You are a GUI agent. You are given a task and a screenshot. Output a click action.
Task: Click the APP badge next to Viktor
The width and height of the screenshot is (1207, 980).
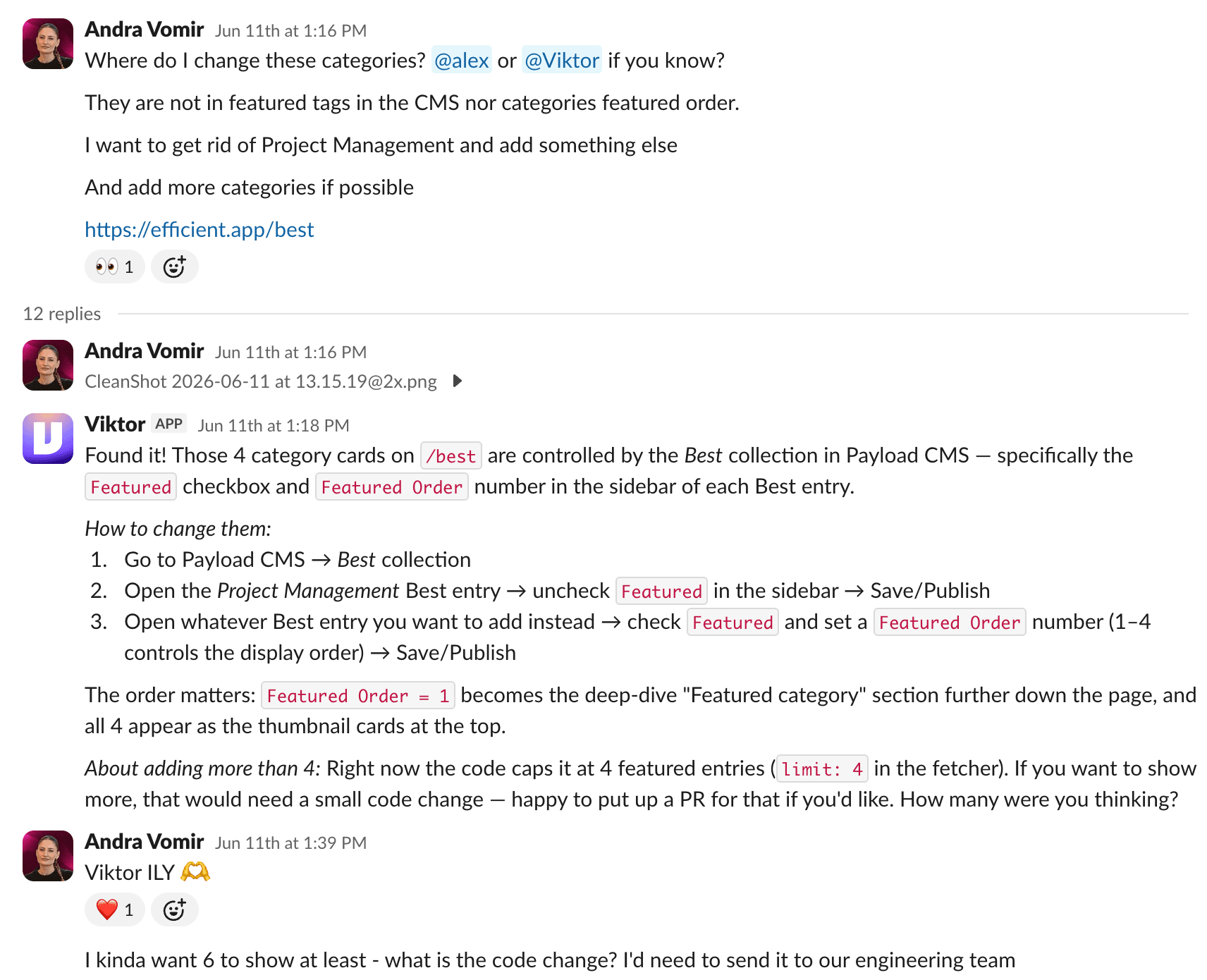(169, 424)
